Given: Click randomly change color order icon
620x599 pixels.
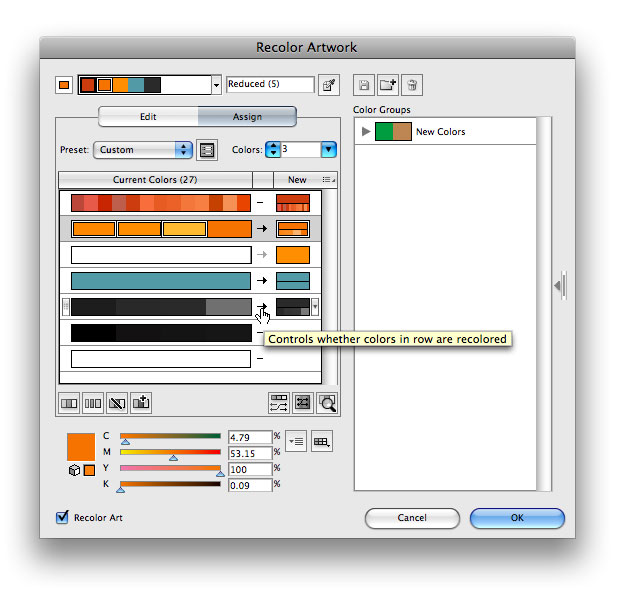Looking at the screenshot, I should (x=279, y=402).
